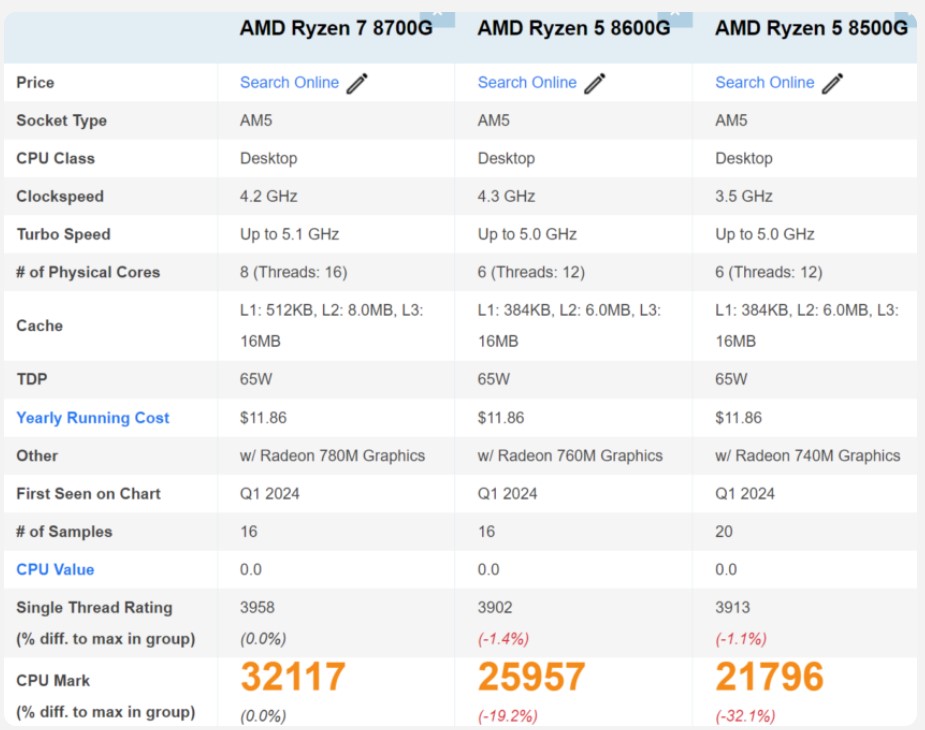Remove AMD Ryzen 7 8700G from the comparison

click(437, 15)
